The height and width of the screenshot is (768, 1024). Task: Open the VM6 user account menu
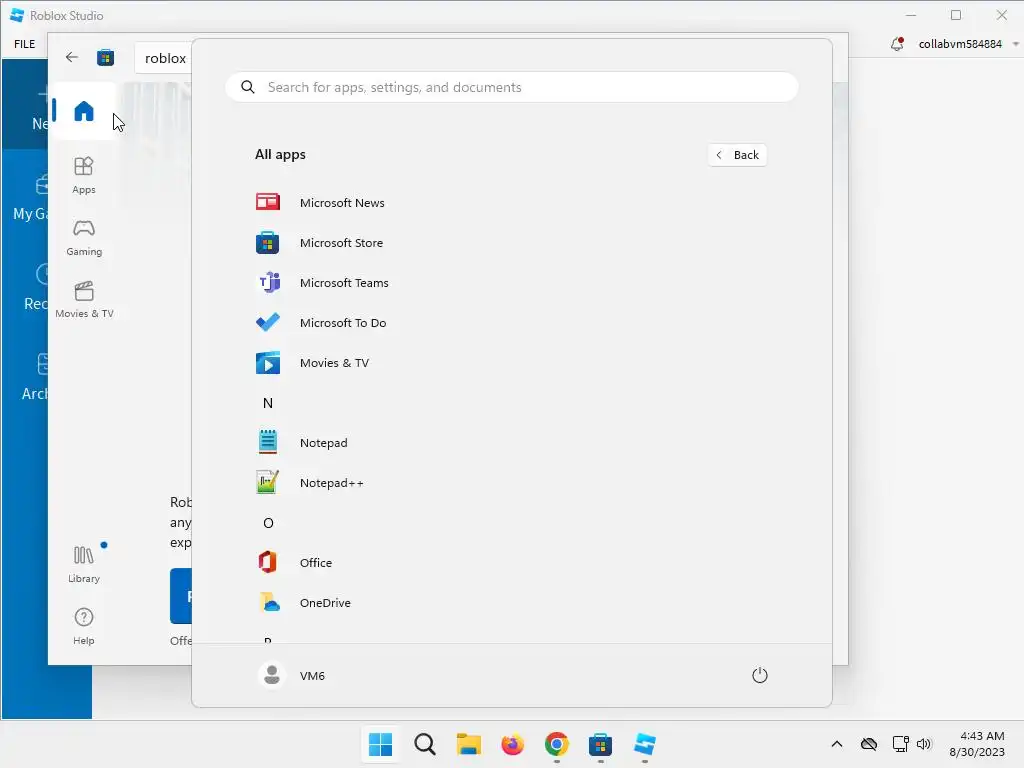click(x=292, y=675)
